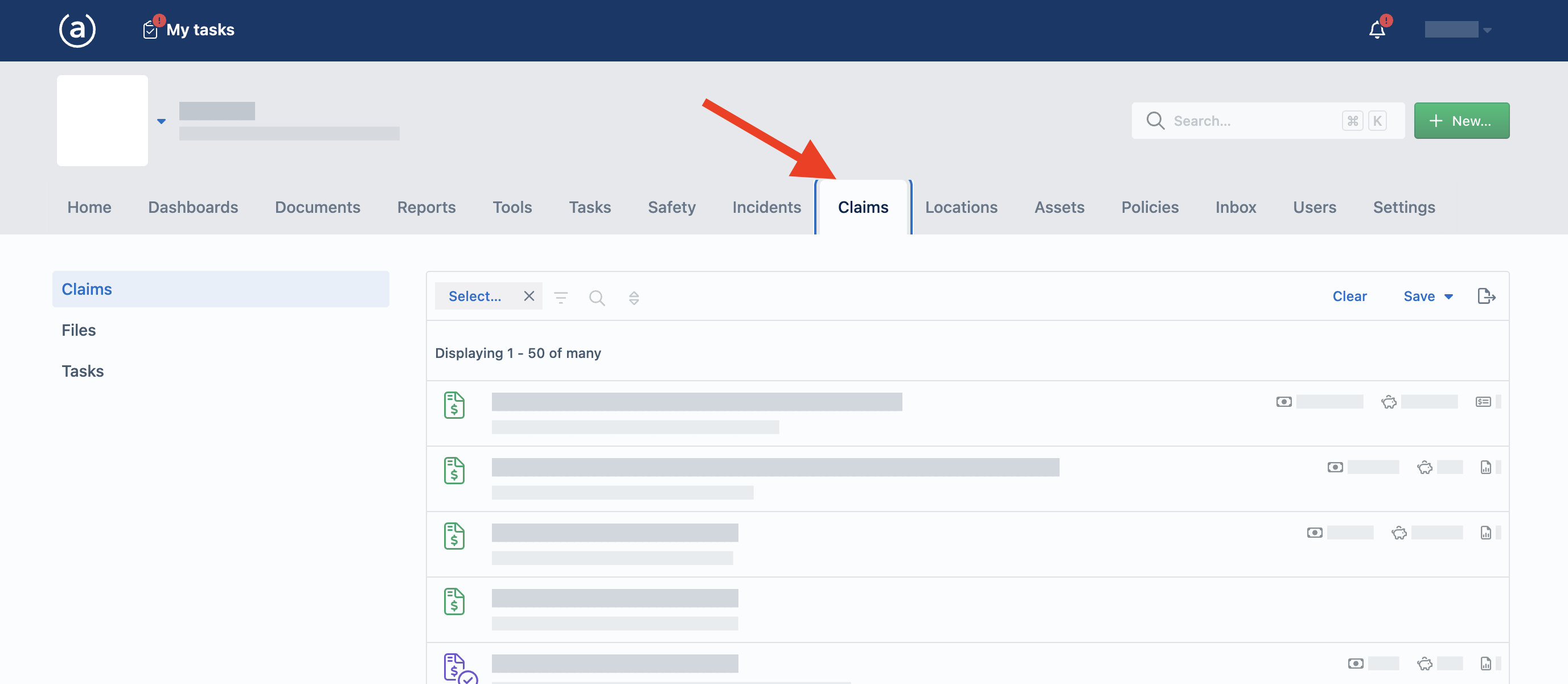
Task: Select the Claims tab
Action: (x=863, y=207)
